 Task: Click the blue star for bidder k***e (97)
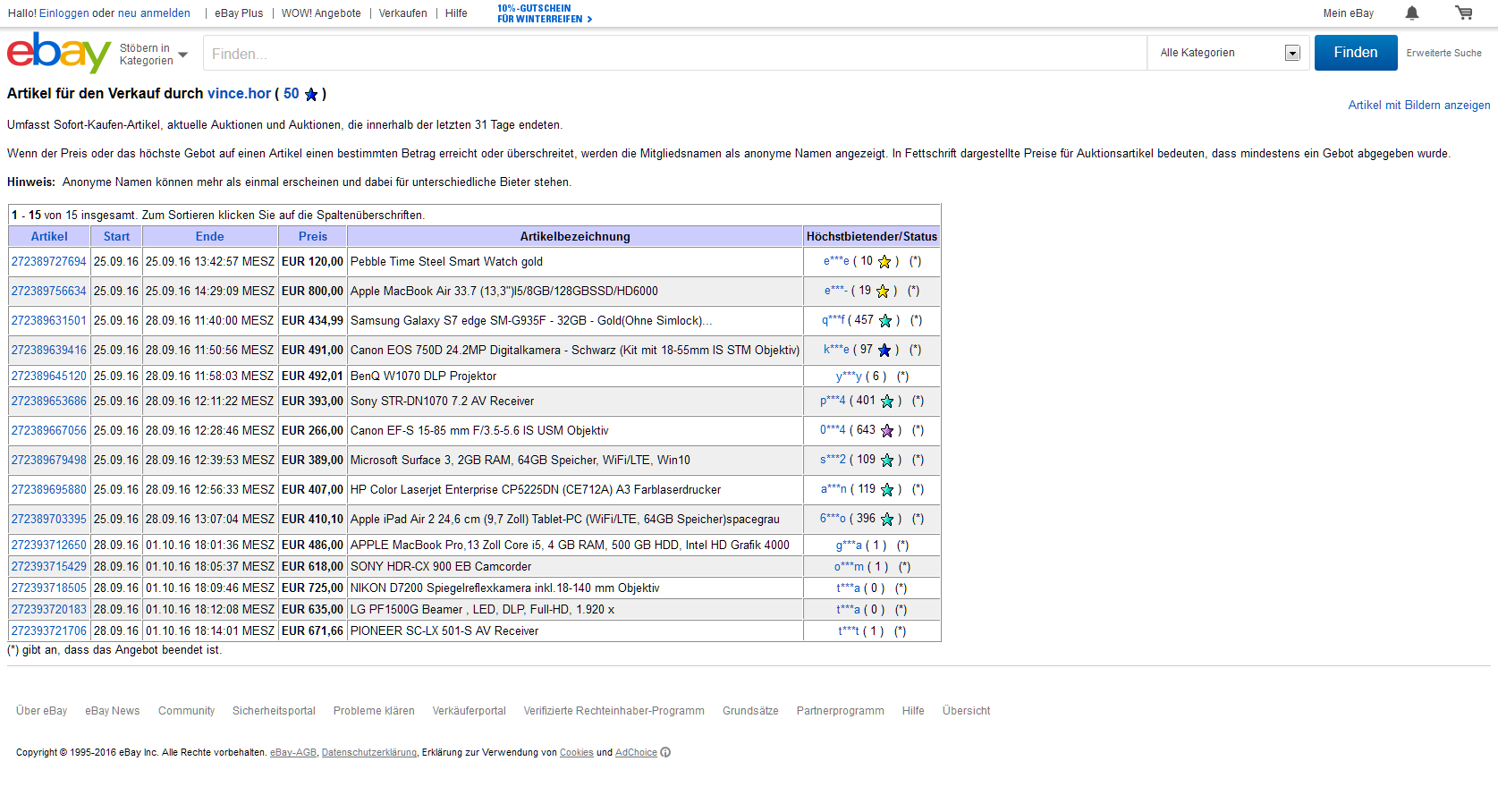[x=884, y=351]
